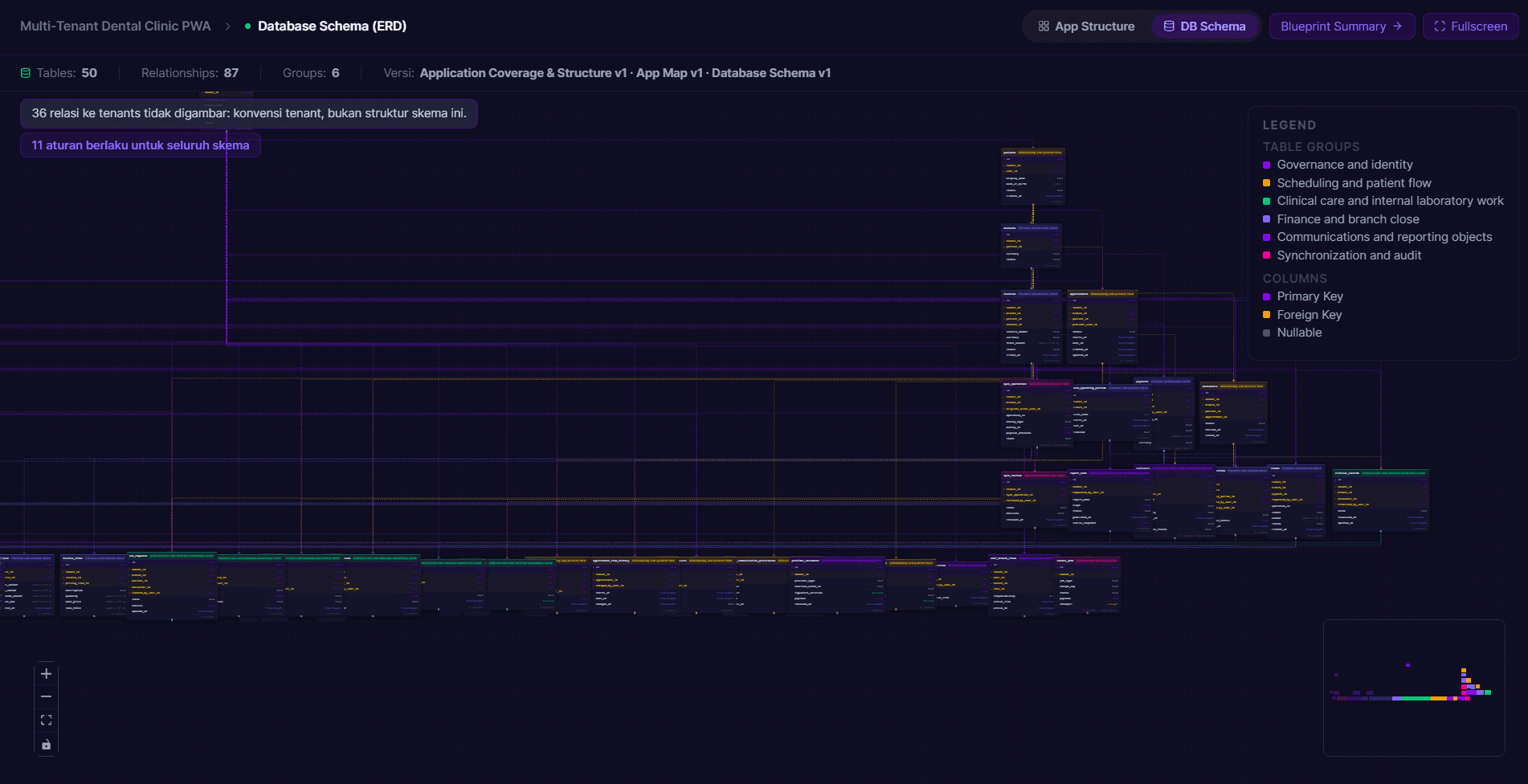1528x784 pixels.
Task: Select the invoices table node
Action: pos(1032,325)
